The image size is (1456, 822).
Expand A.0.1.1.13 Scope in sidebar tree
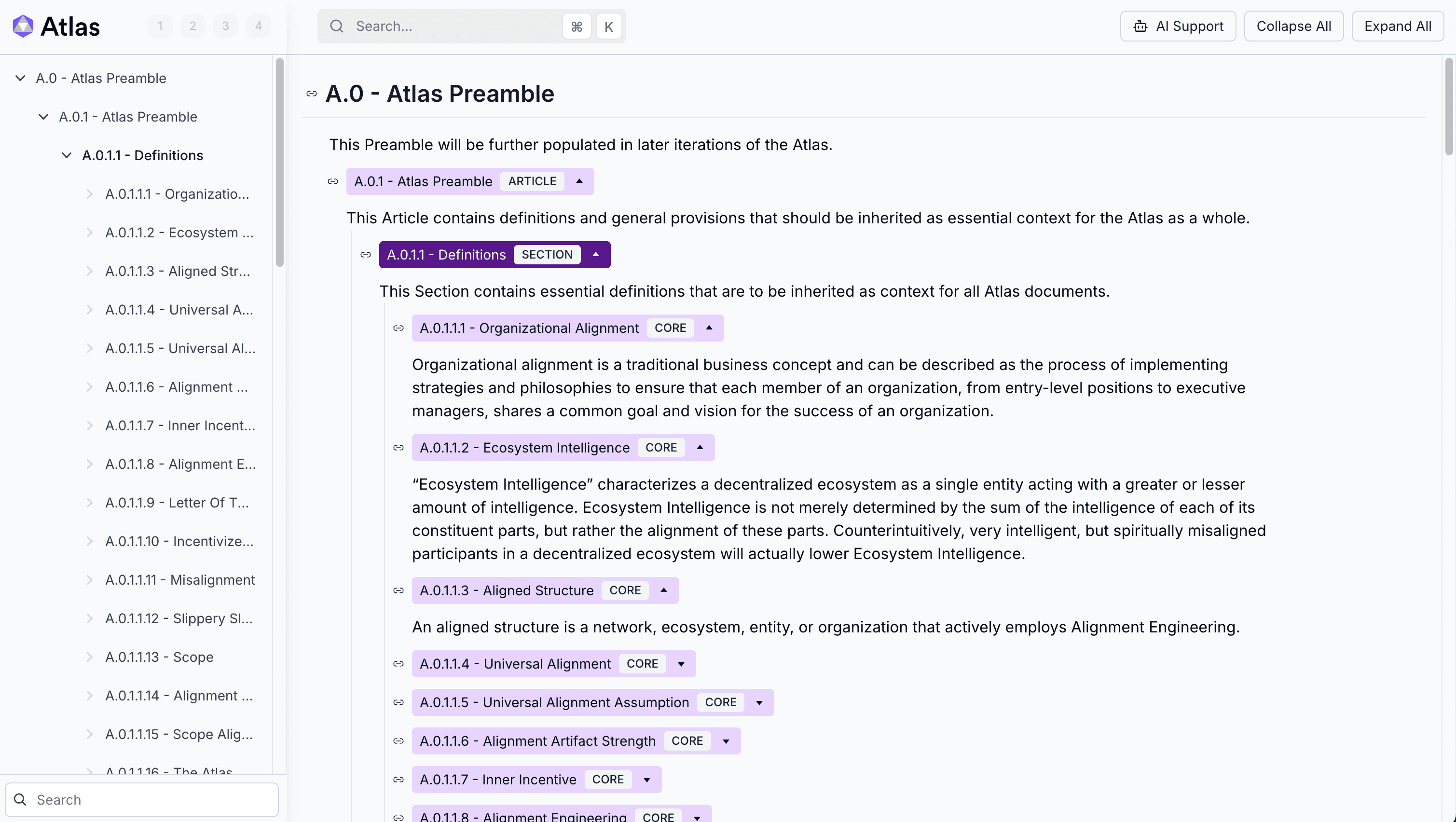(90, 657)
